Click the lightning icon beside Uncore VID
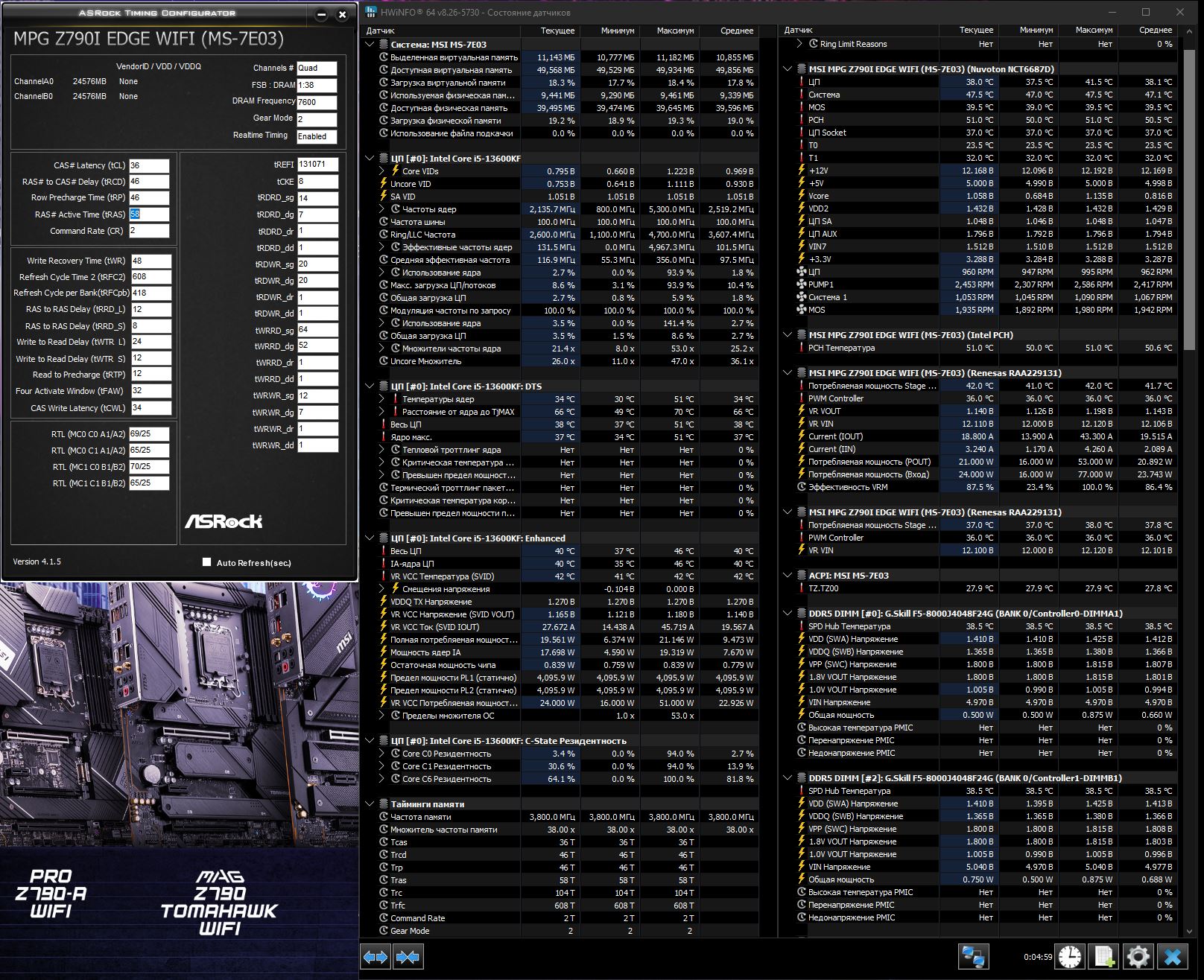The height and width of the screenshot is (980, 1204). point(384,184)
